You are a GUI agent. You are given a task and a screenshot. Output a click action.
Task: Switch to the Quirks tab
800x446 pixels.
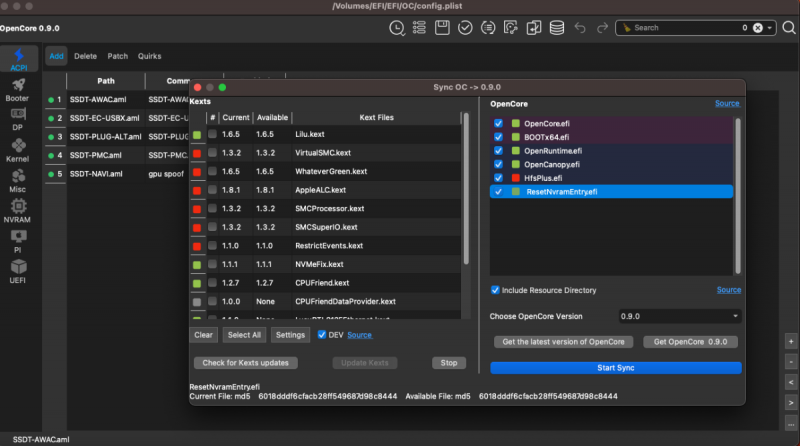(151, 56)
